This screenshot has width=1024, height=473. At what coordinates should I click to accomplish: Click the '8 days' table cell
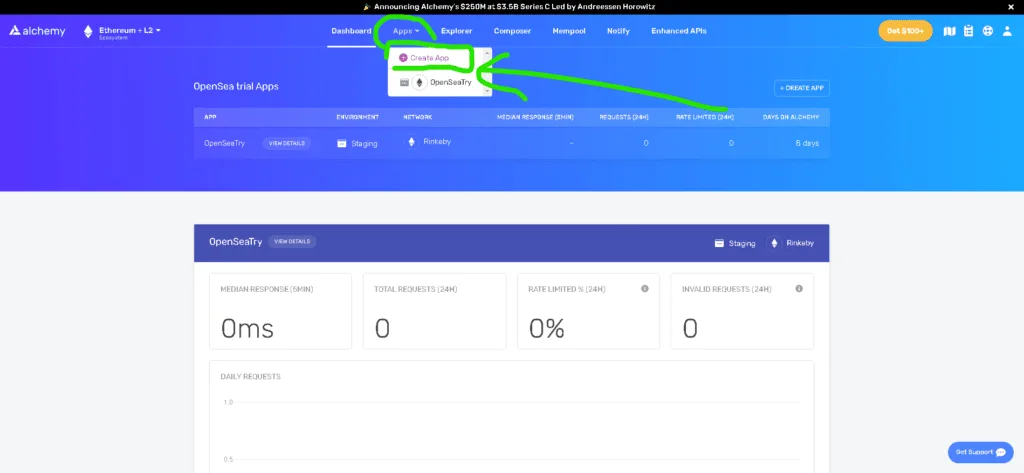click(x=807, y=143)
